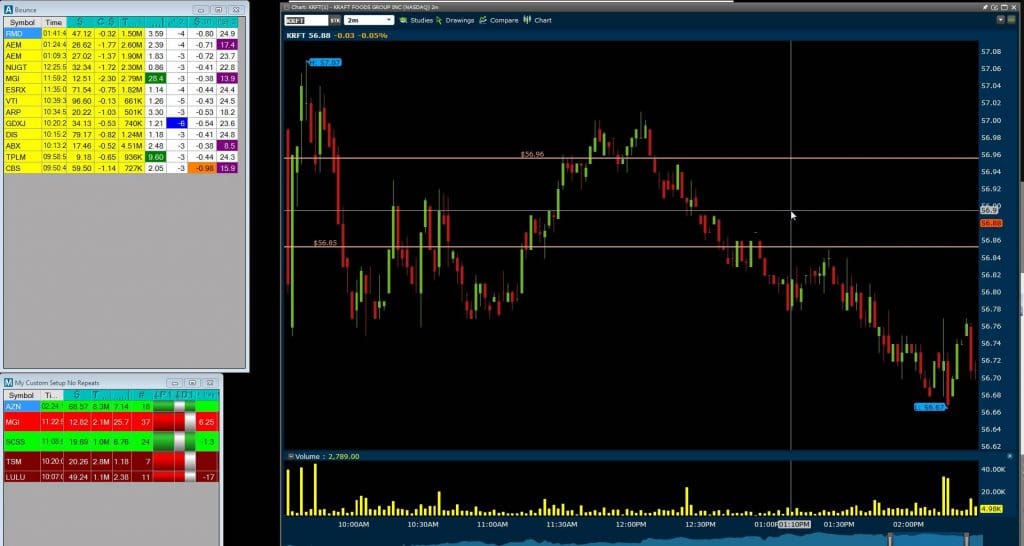Pin the chart window with pushpin icon

[986, 7]
